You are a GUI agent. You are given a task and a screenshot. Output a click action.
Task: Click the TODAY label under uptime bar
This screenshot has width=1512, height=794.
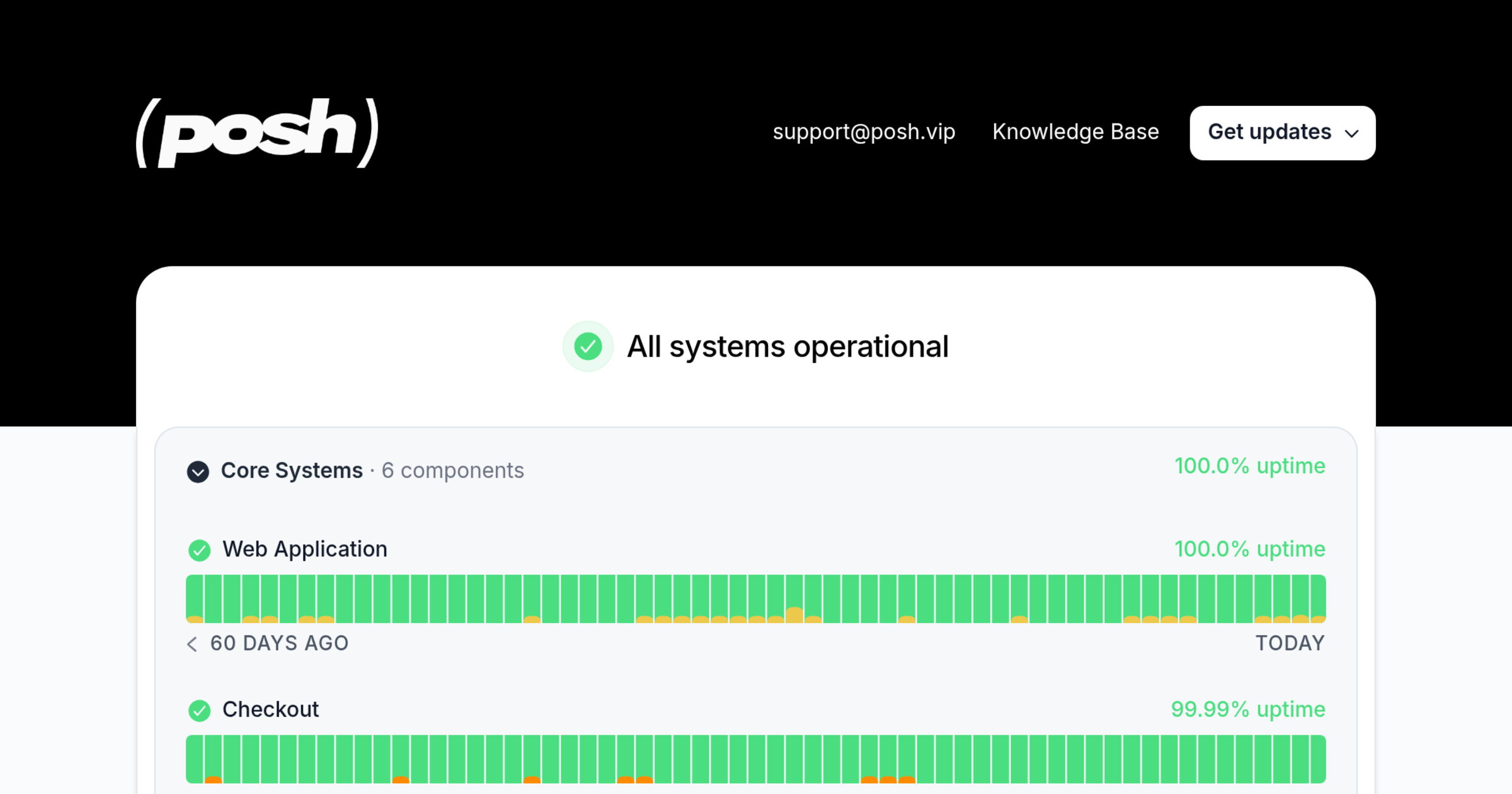click(1290, 643)
